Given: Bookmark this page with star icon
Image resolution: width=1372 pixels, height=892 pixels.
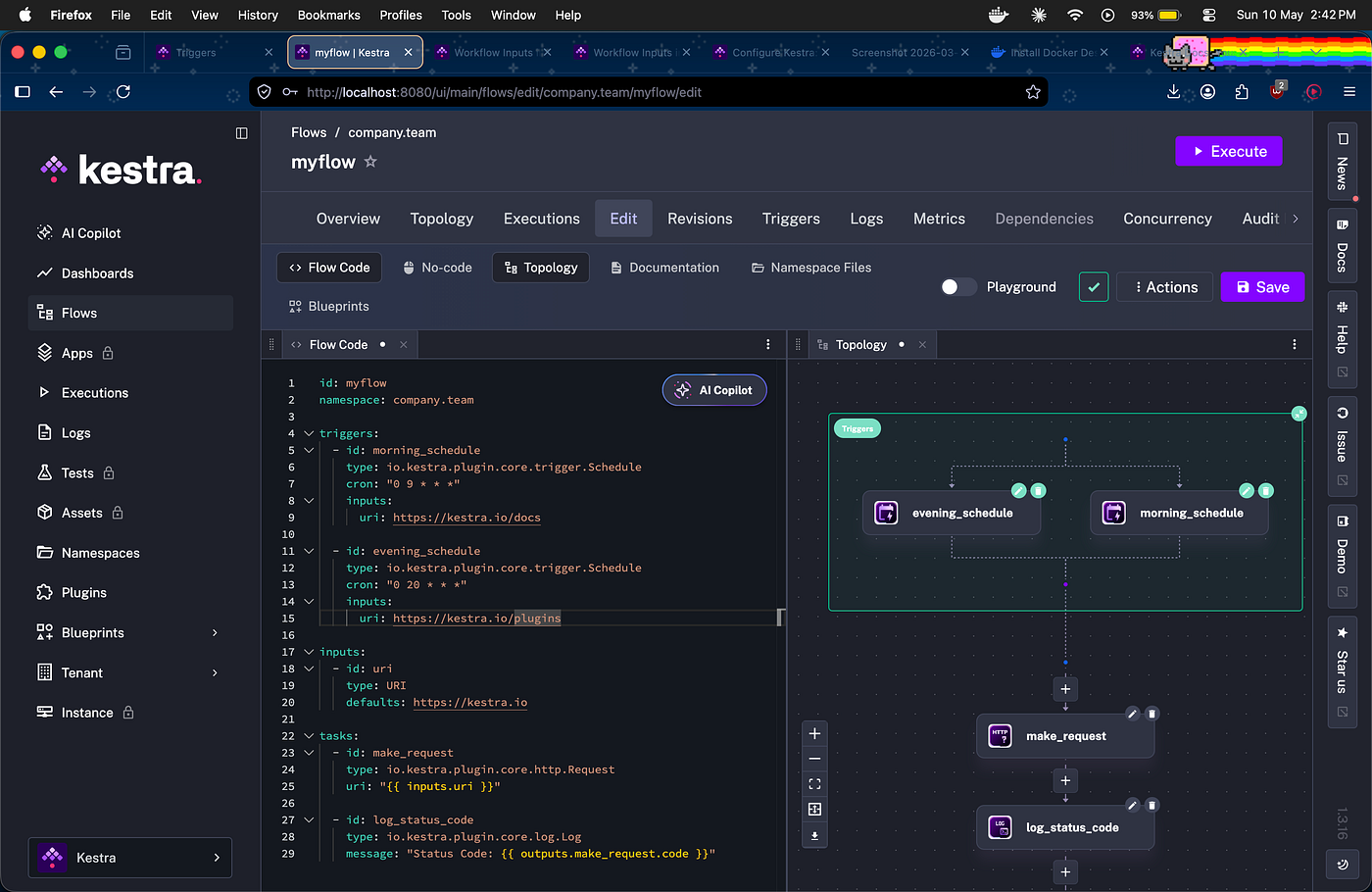Looking at the screenshot, I should [x=1033, y=92].
